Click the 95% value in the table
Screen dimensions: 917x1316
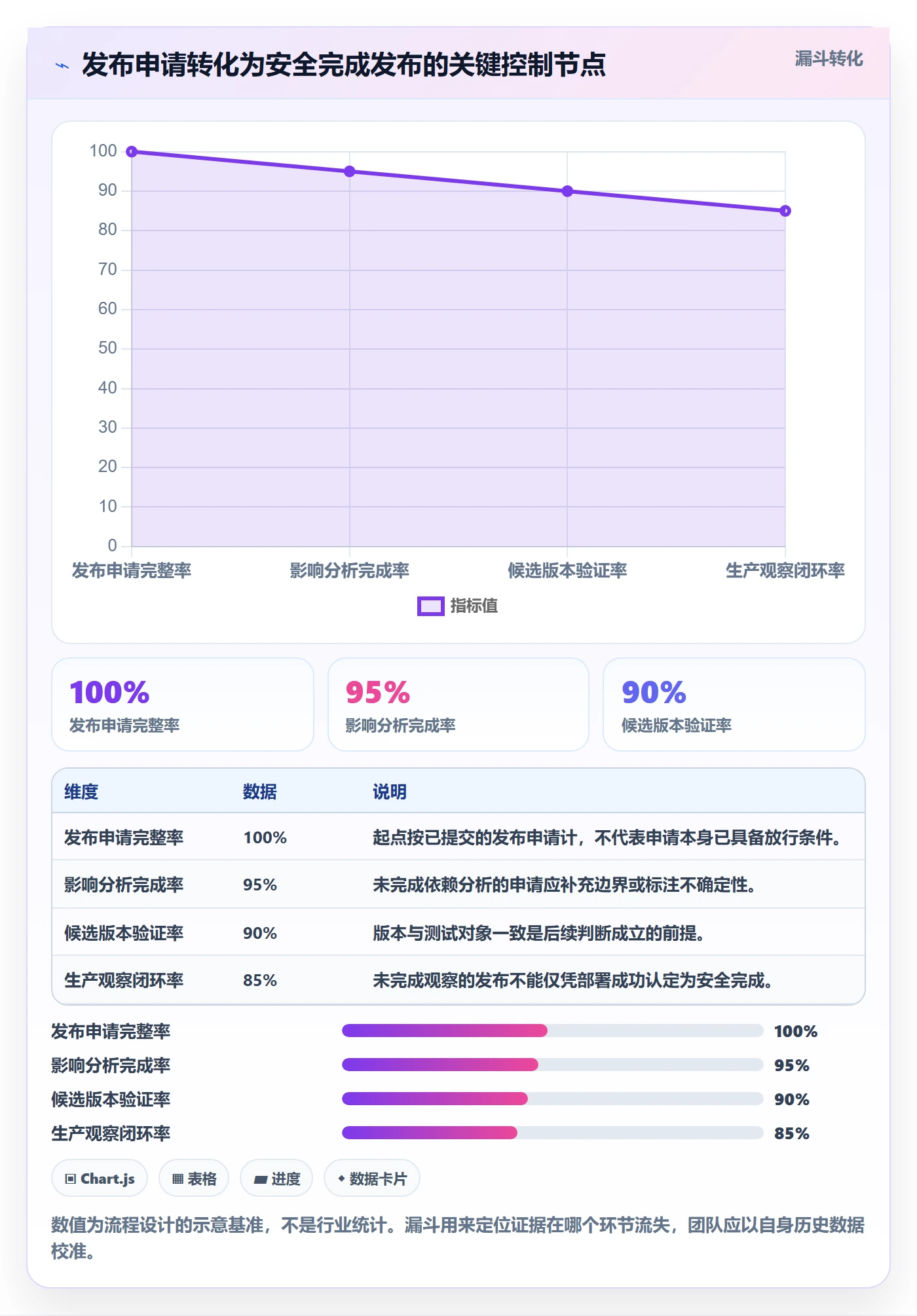[260, 885]
